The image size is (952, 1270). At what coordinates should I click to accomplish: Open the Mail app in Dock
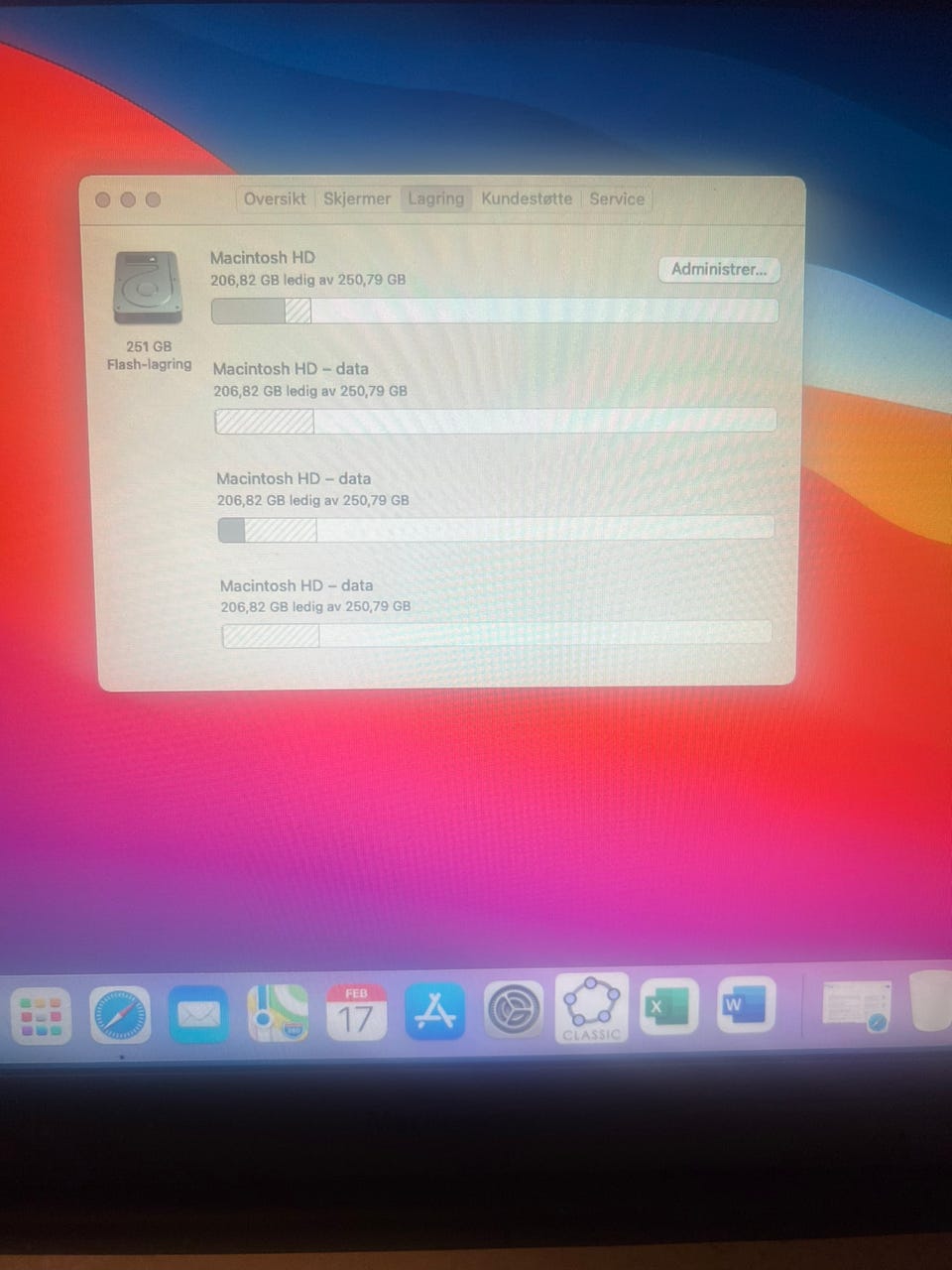pos(198,1015)
